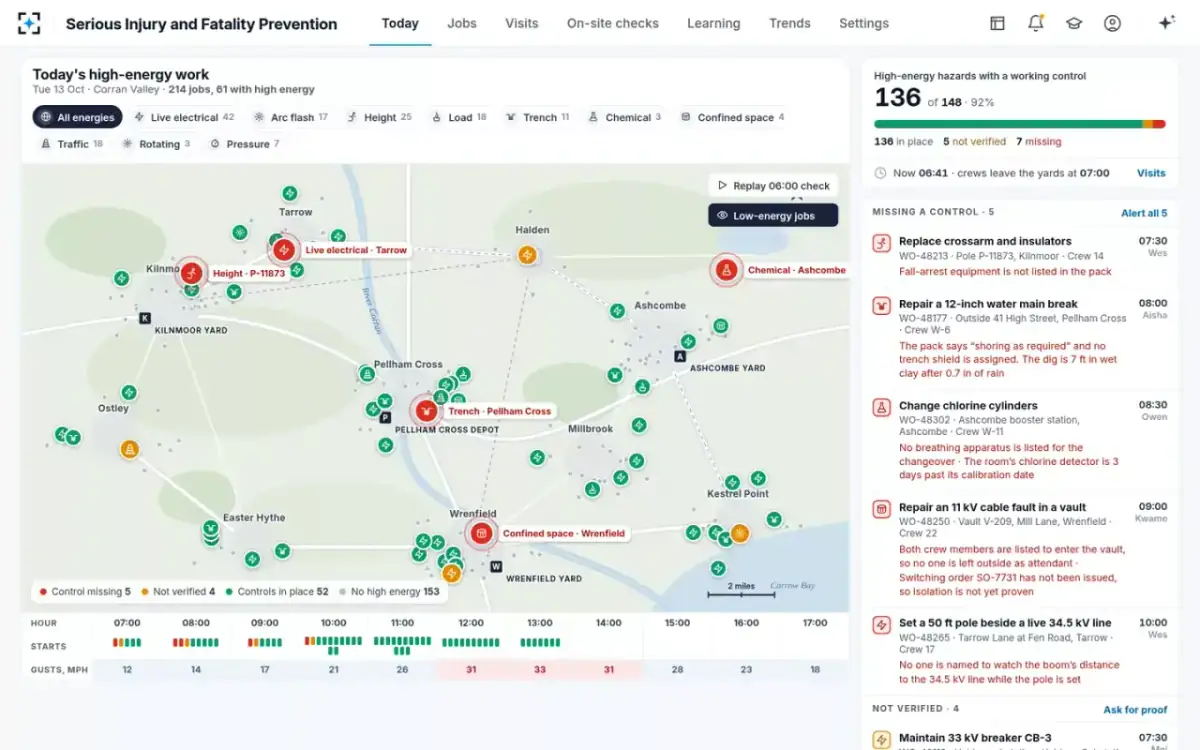The image size is (1200, 750).
Task: Select the Height P-11873 map marker
Action: point(191,273)
